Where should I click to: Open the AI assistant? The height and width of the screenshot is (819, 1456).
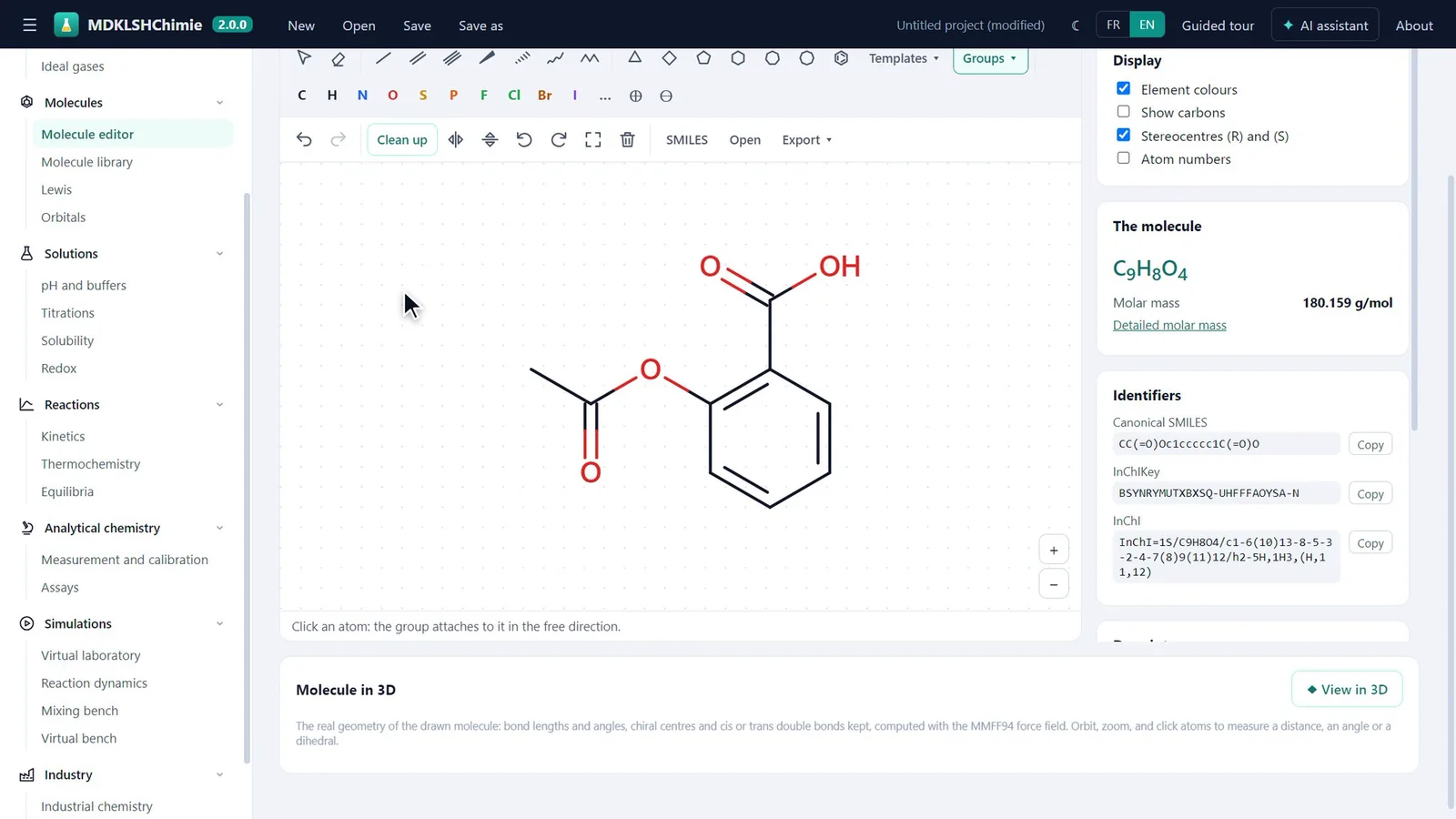(x=1325, y=25)
